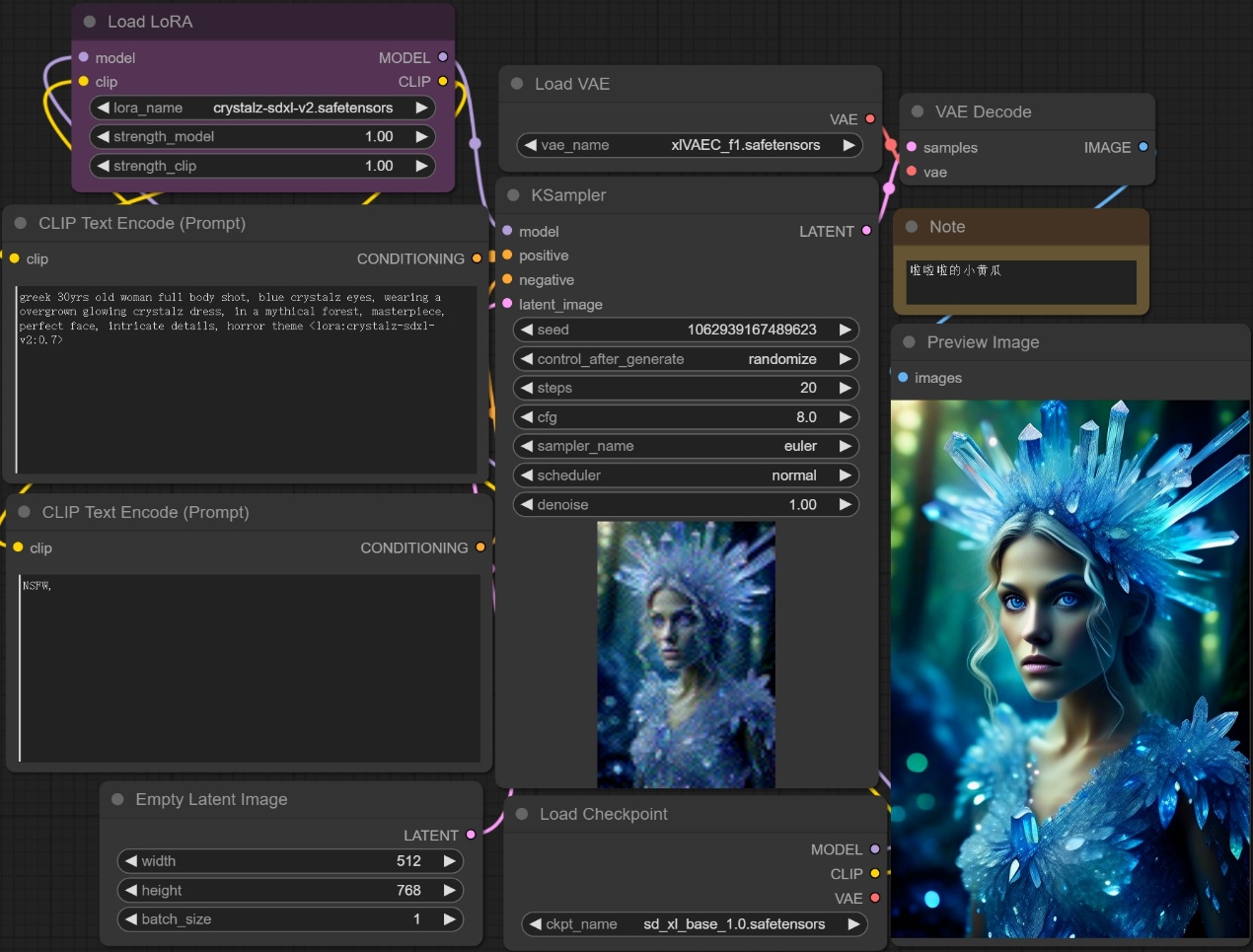Image resolution: width=1253 pixels, height=952 pixels.
Task: Select the Load VAE node title
Action: click(x=572, y=84)
